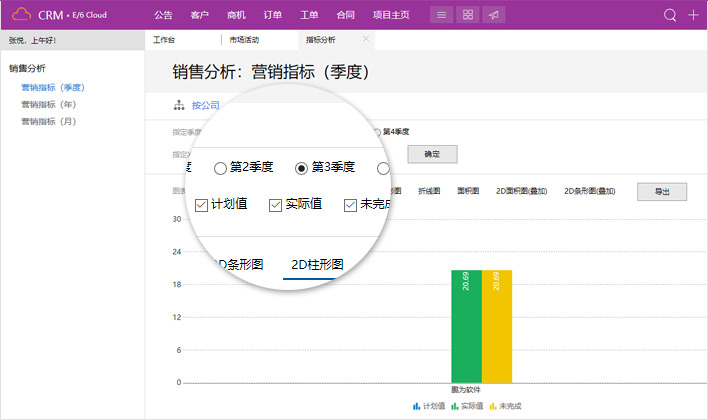Image resolution: width=708 pixels, height=420 pixels.
Task: Toggle the 计划值 checkbox
Action: (202, 205)
